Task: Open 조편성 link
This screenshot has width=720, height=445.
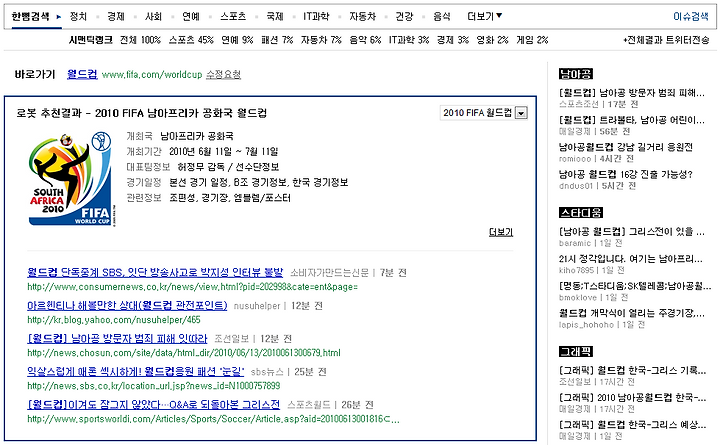Action: [182, 198]
